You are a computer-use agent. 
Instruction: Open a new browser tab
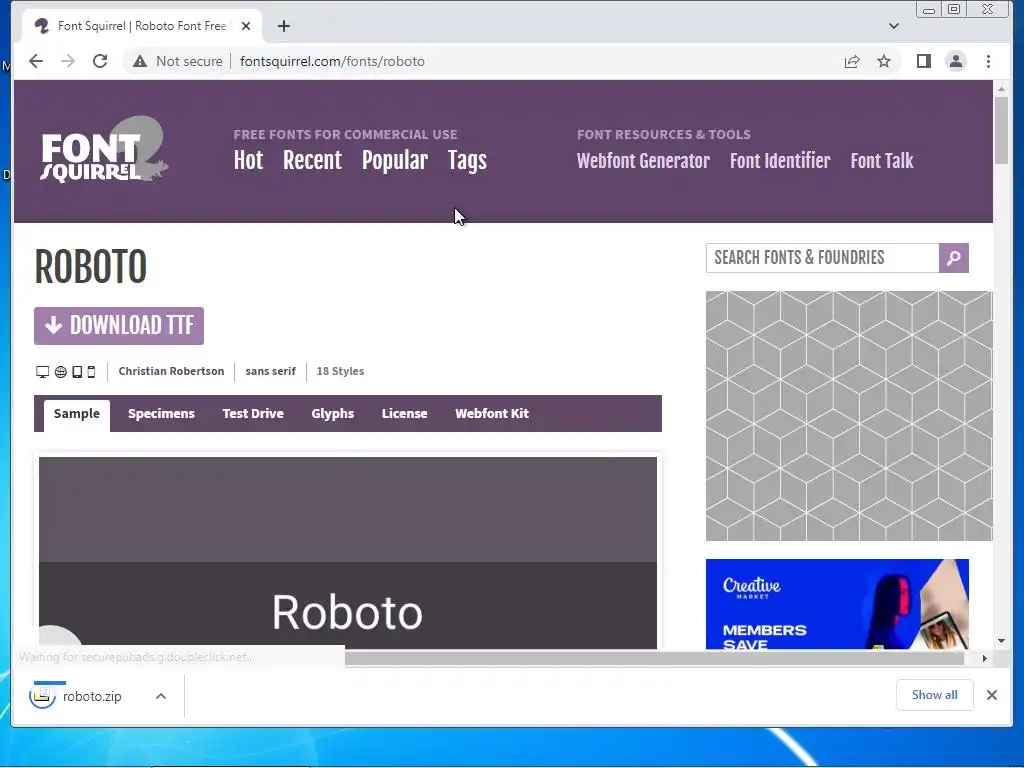(283, 26)
